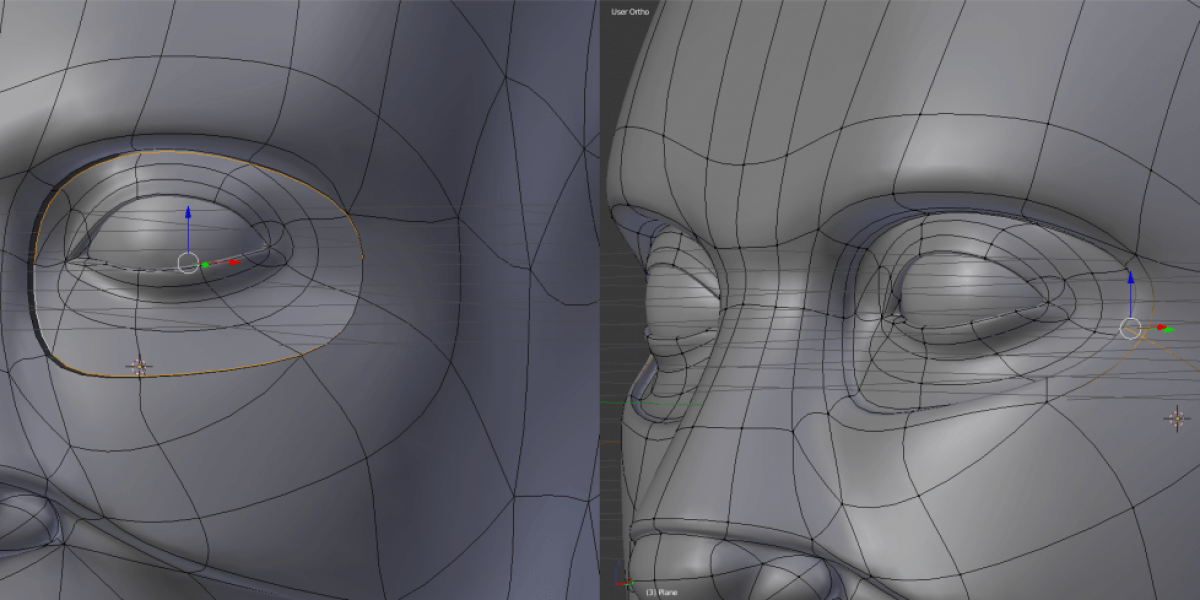Click the 3D cursor in the left viewport

click(139, 366)
